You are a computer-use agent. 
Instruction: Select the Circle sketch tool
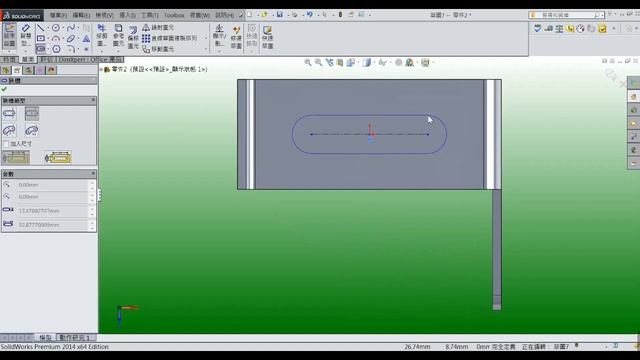click(56, 28)
